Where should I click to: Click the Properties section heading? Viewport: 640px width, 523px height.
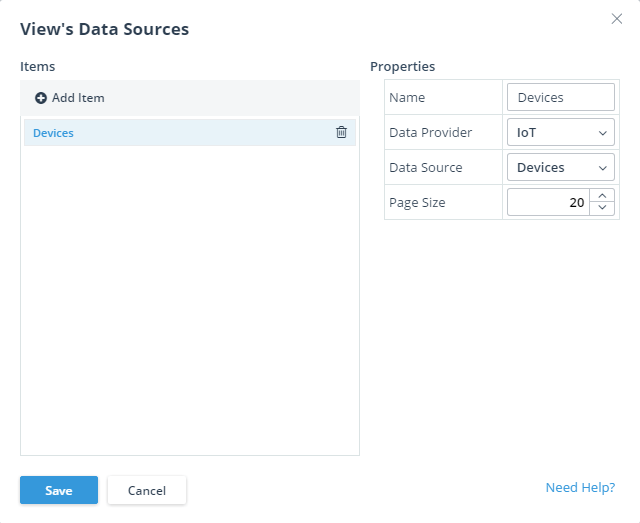point(402,67)
